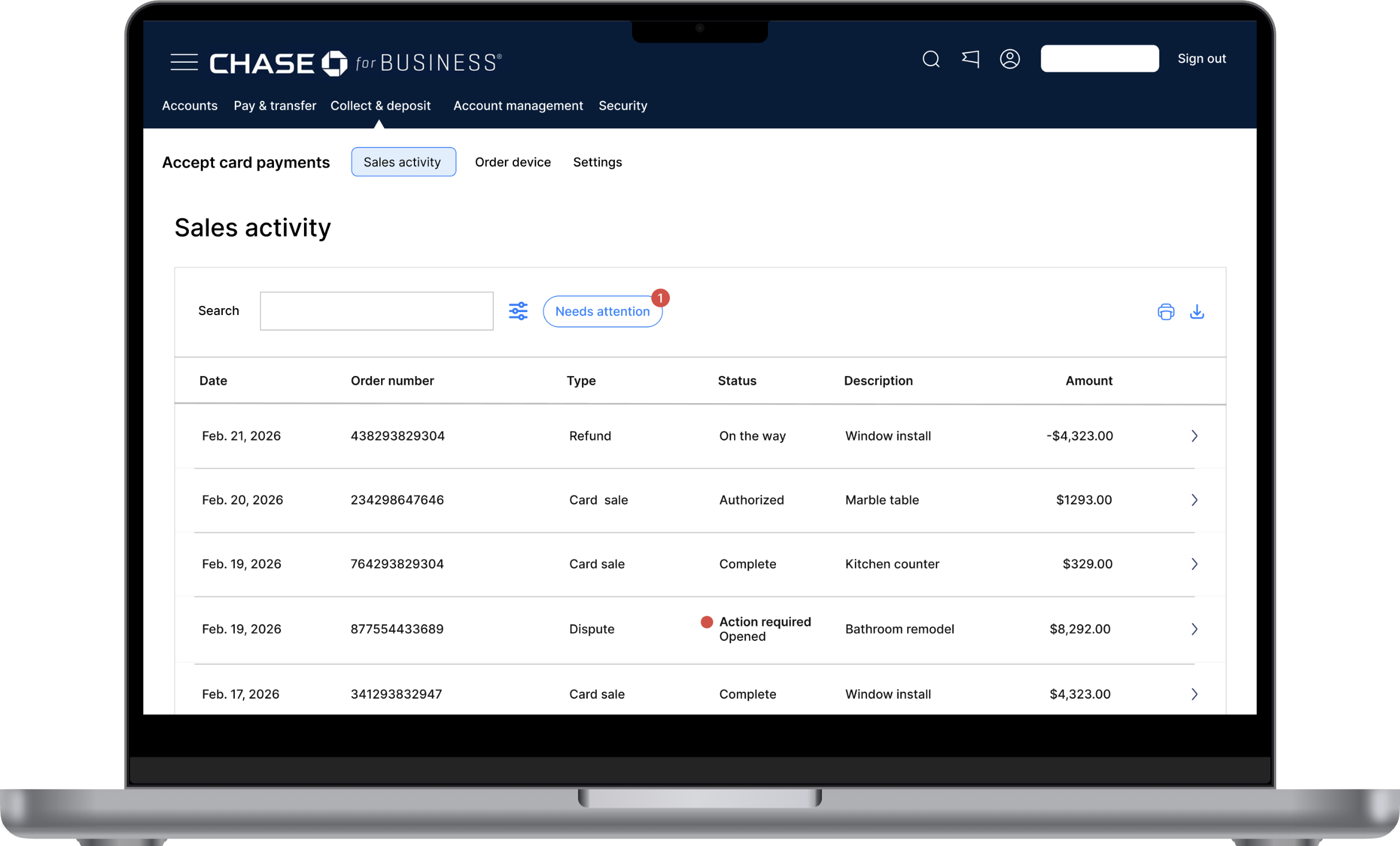1400x846 pixels.
Task: Click the Amount column header
Action: click(x=1089, y=381)
